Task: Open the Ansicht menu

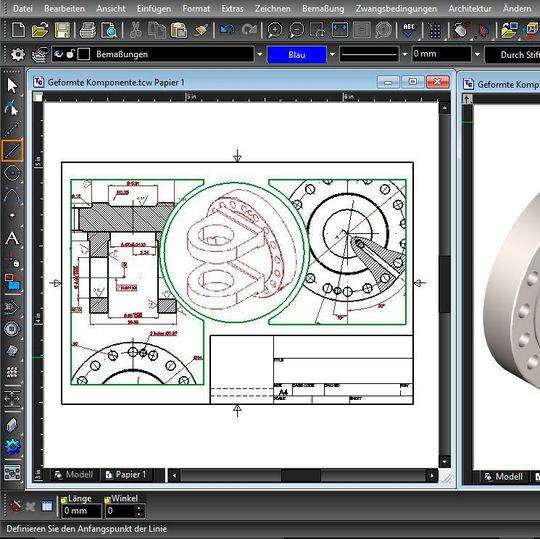Action: [111, 8]
